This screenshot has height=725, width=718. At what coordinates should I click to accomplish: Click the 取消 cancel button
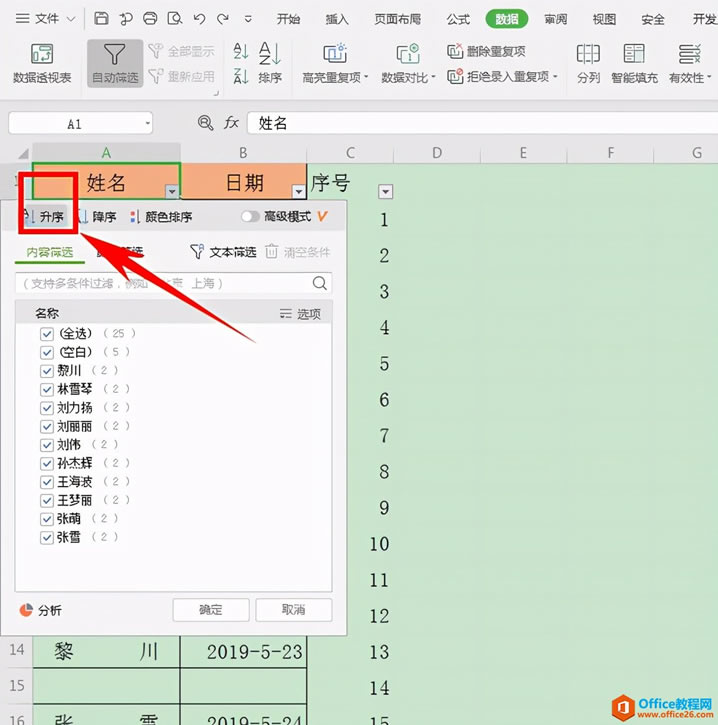click(294, 610)
